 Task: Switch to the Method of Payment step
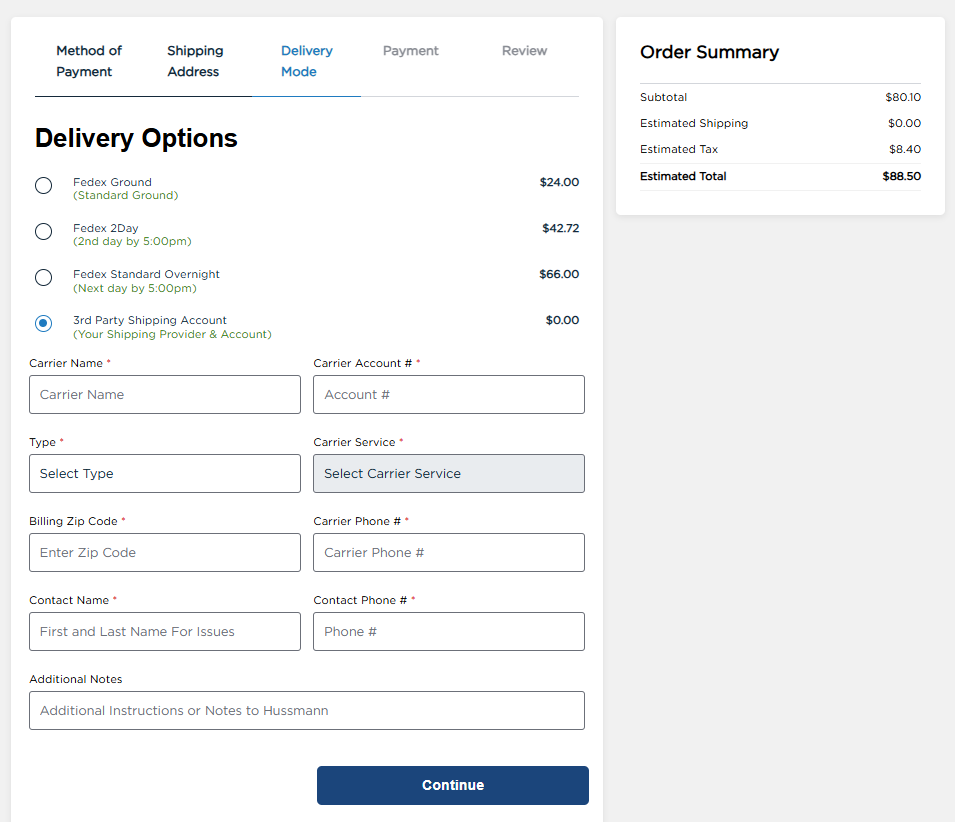click(x=89, y=61)
